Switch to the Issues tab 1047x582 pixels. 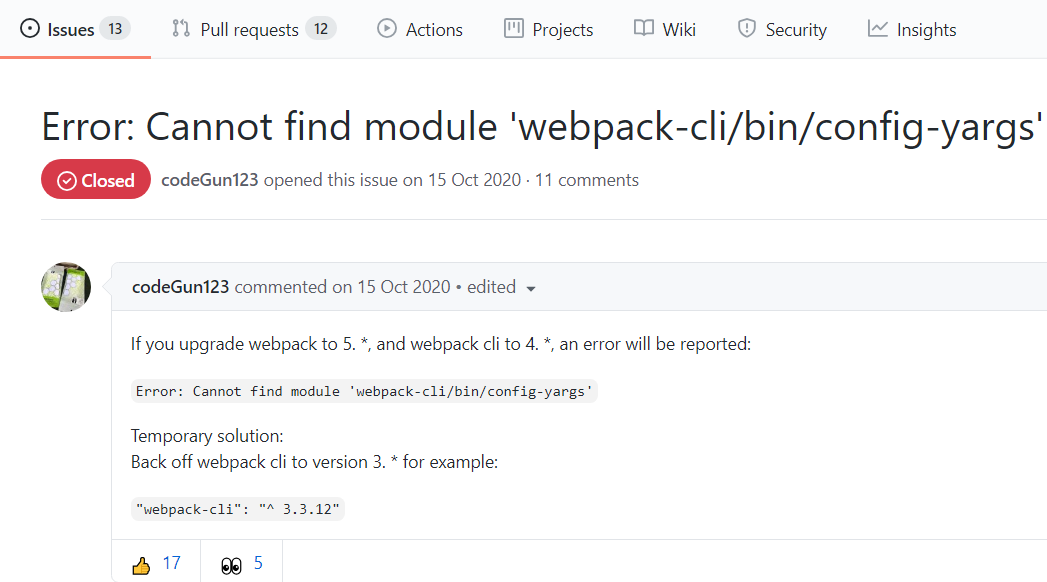click(75, 29)
